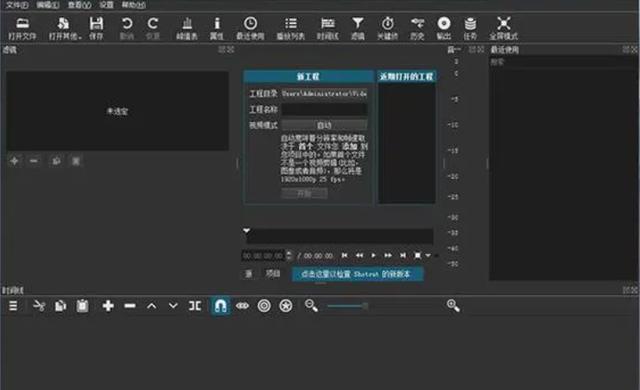The height and width of the screenshot is (390, 640).
Task: Click the Split at playhead icon
Action: tap(195, 306)
